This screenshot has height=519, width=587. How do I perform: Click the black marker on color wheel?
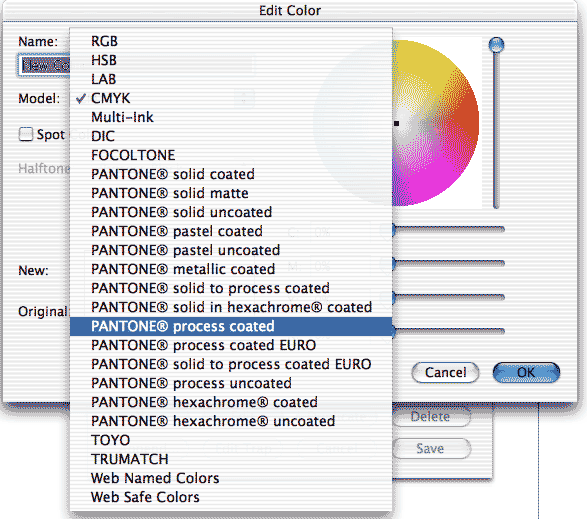396,123
